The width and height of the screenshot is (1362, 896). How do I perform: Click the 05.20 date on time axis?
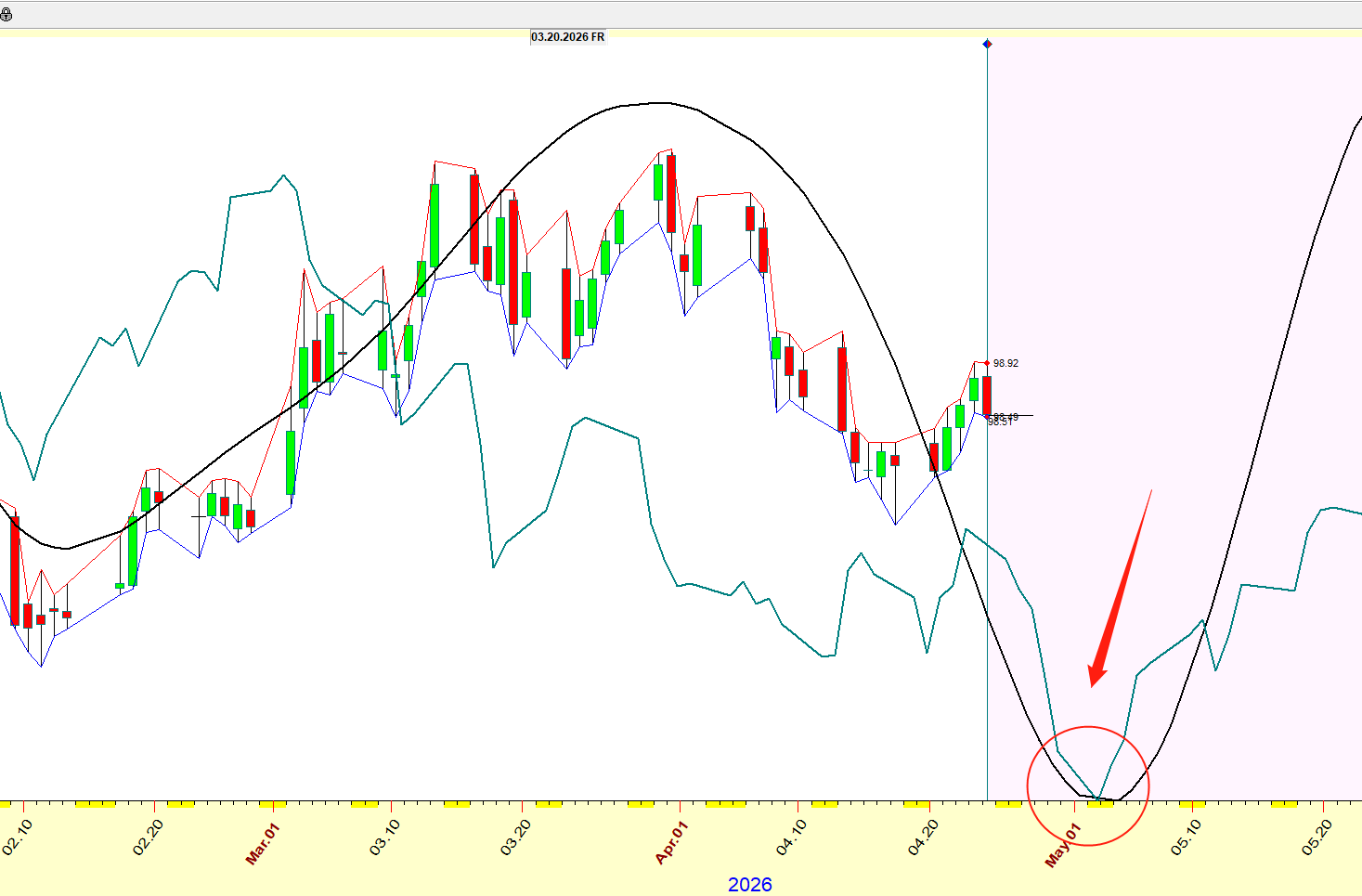(x=1317, y=837)
